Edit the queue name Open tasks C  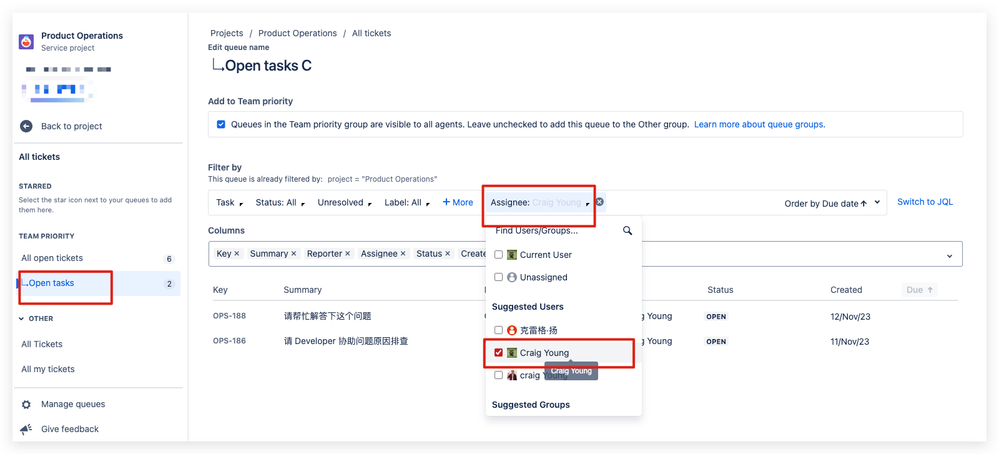[268, 66]
